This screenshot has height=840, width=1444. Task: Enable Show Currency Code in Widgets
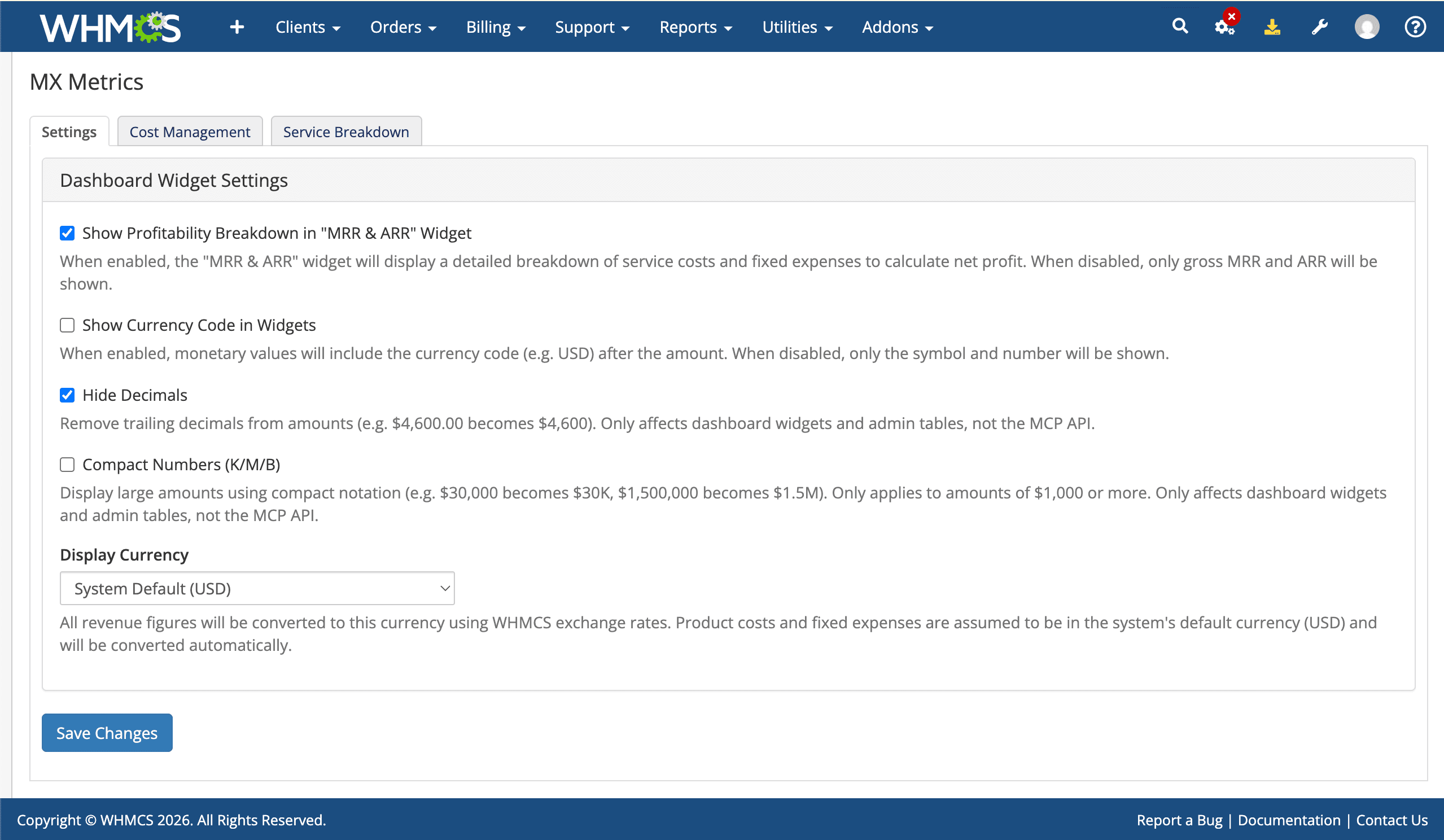pos(67,326)
